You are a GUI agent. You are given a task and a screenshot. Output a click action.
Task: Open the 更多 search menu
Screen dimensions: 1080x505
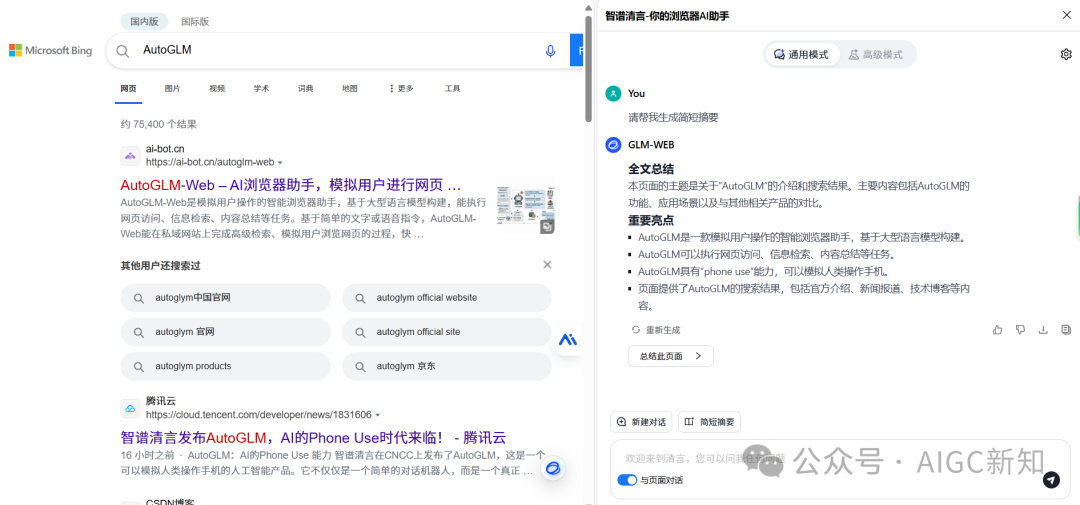pyautogui.click(x=401, y=89)
